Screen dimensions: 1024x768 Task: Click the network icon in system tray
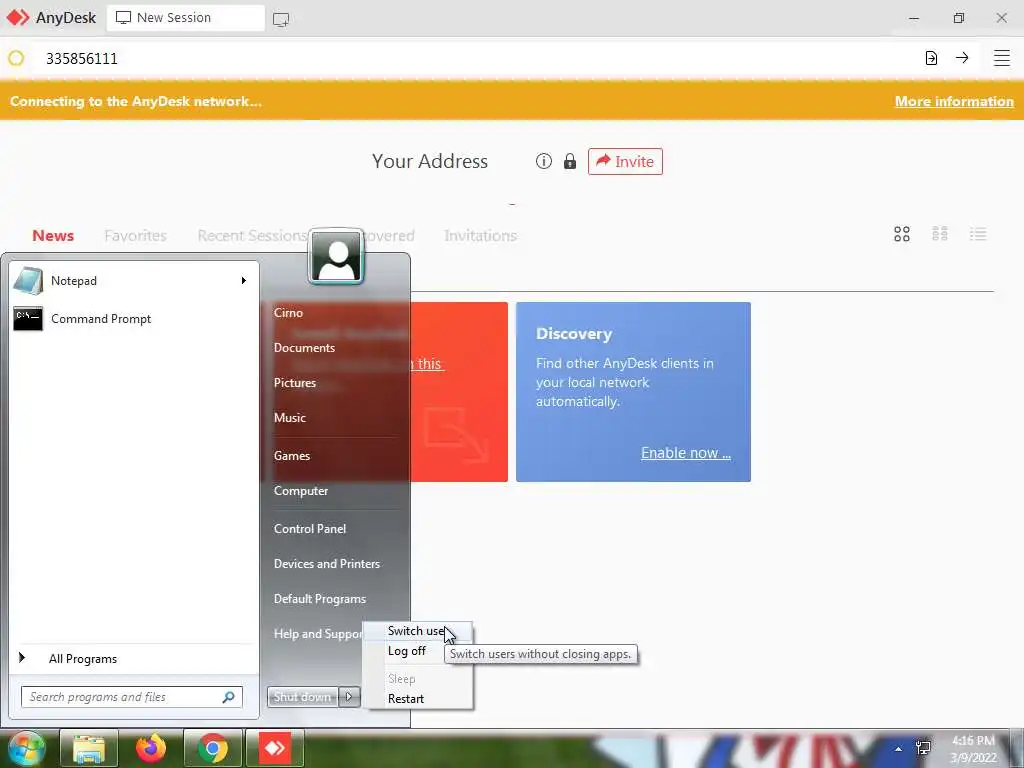[923, 748]
